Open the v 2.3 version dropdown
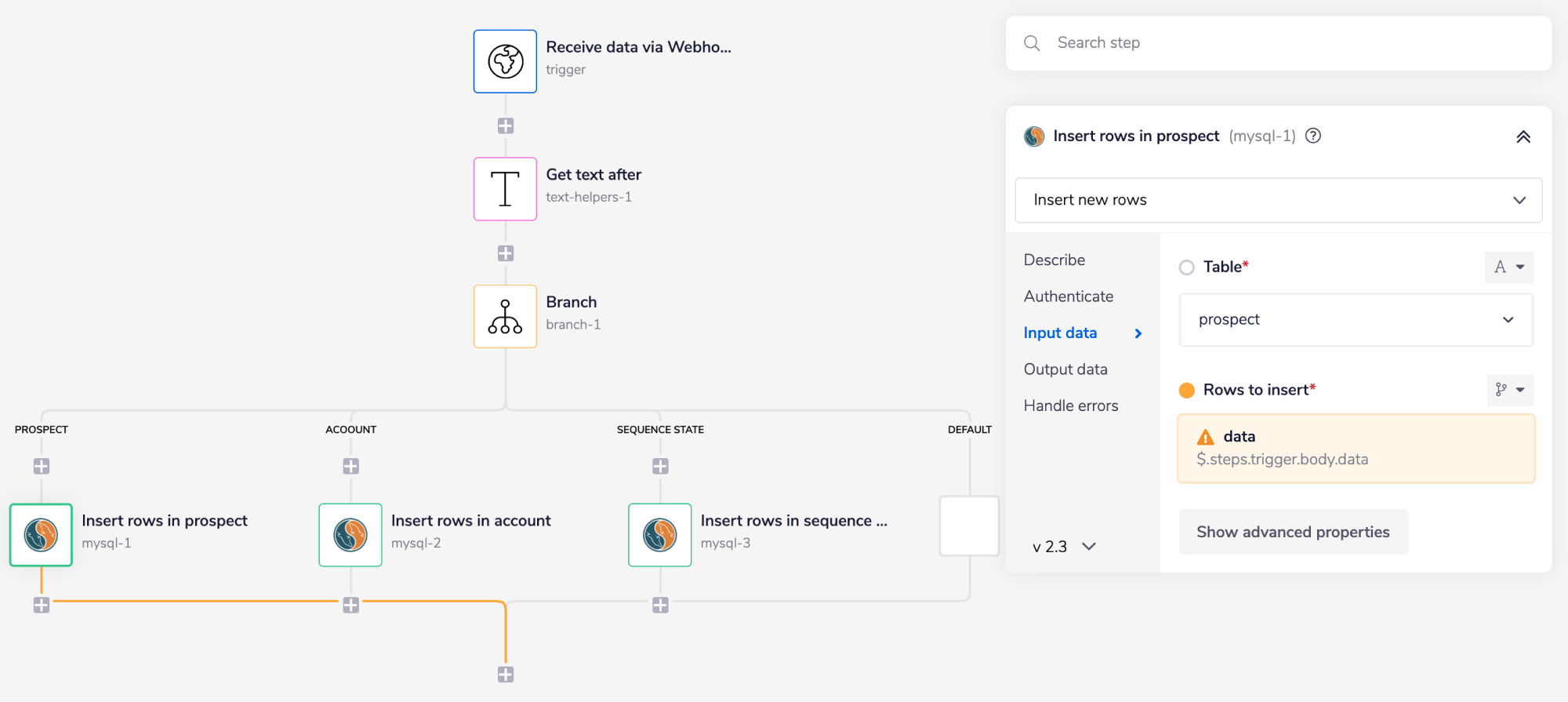This screenshot has height=702, width=1568. tap(1064, 547)
